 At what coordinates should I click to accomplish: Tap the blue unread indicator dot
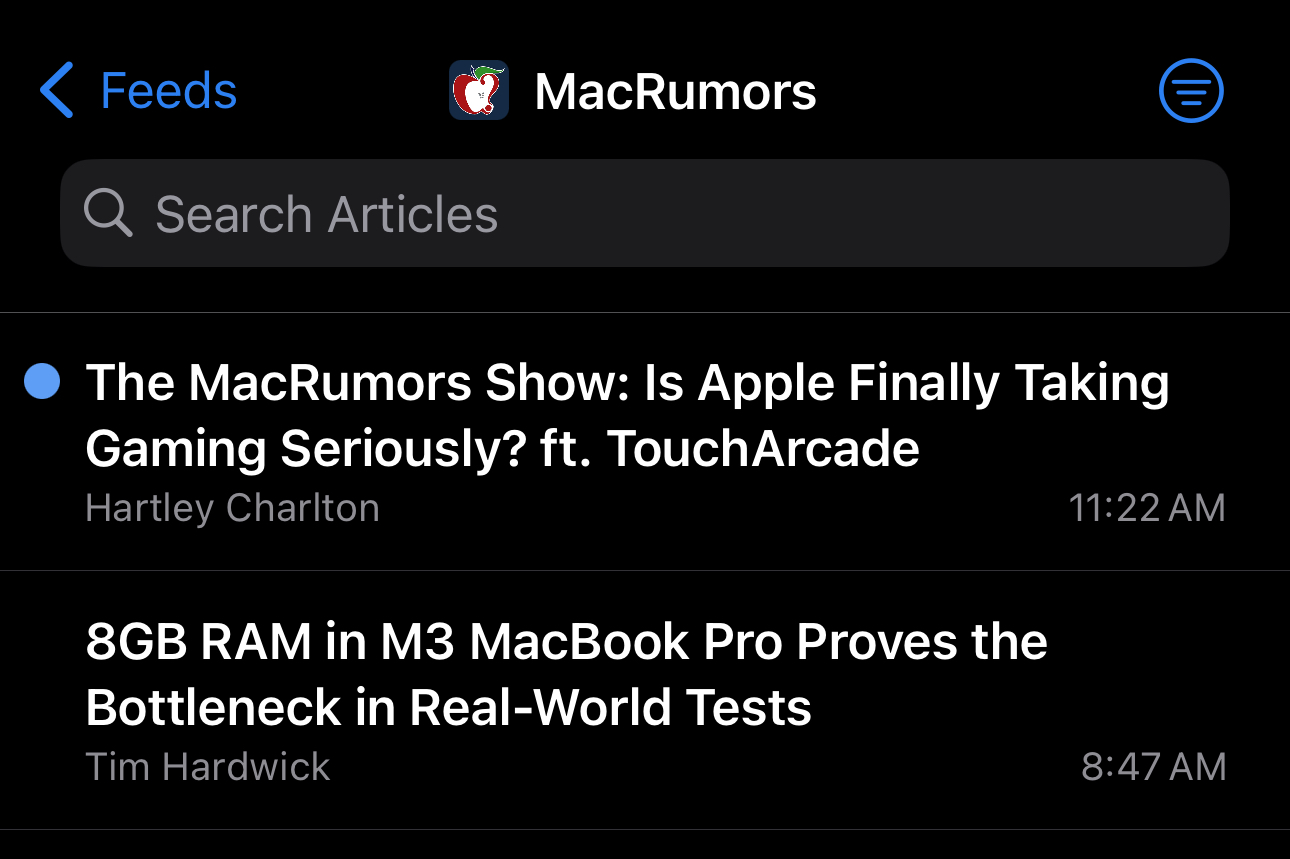[42, 382]
